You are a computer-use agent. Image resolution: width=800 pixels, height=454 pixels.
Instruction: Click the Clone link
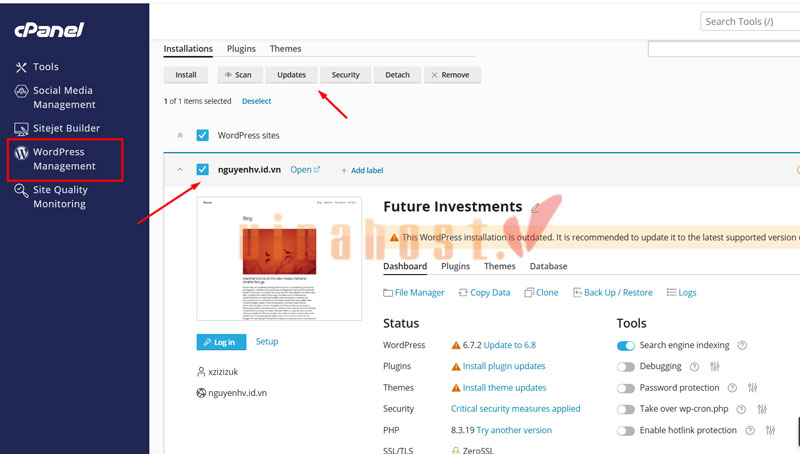(541, 292)
